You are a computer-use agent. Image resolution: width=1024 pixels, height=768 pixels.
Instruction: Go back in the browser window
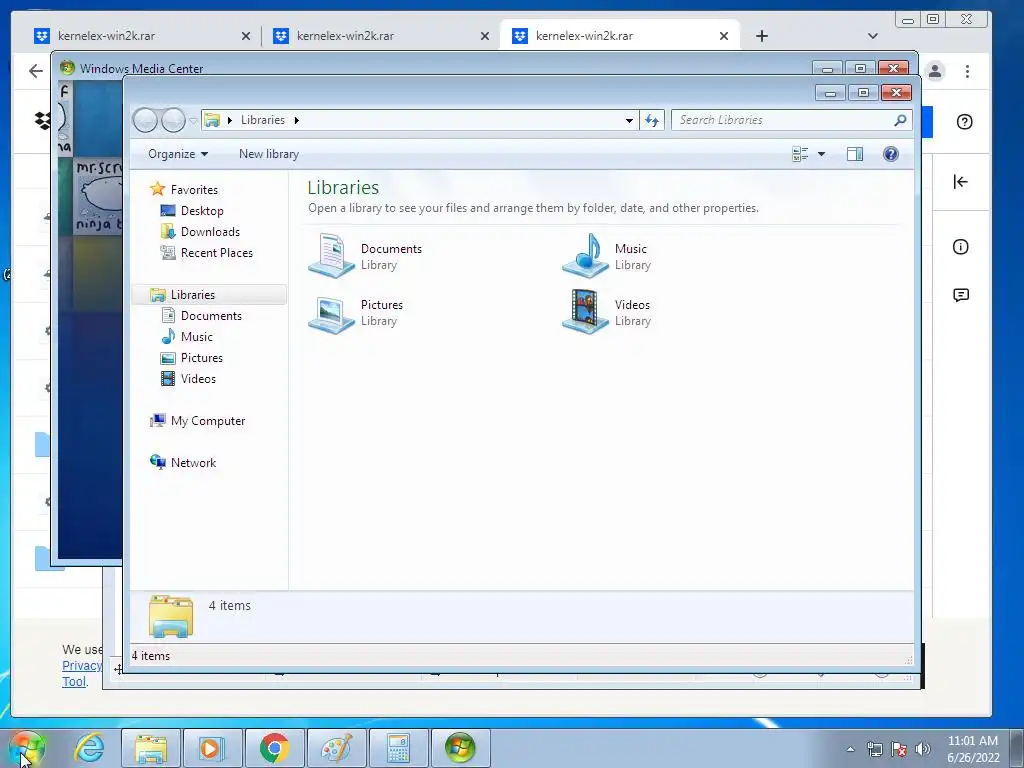pos(36,71)
